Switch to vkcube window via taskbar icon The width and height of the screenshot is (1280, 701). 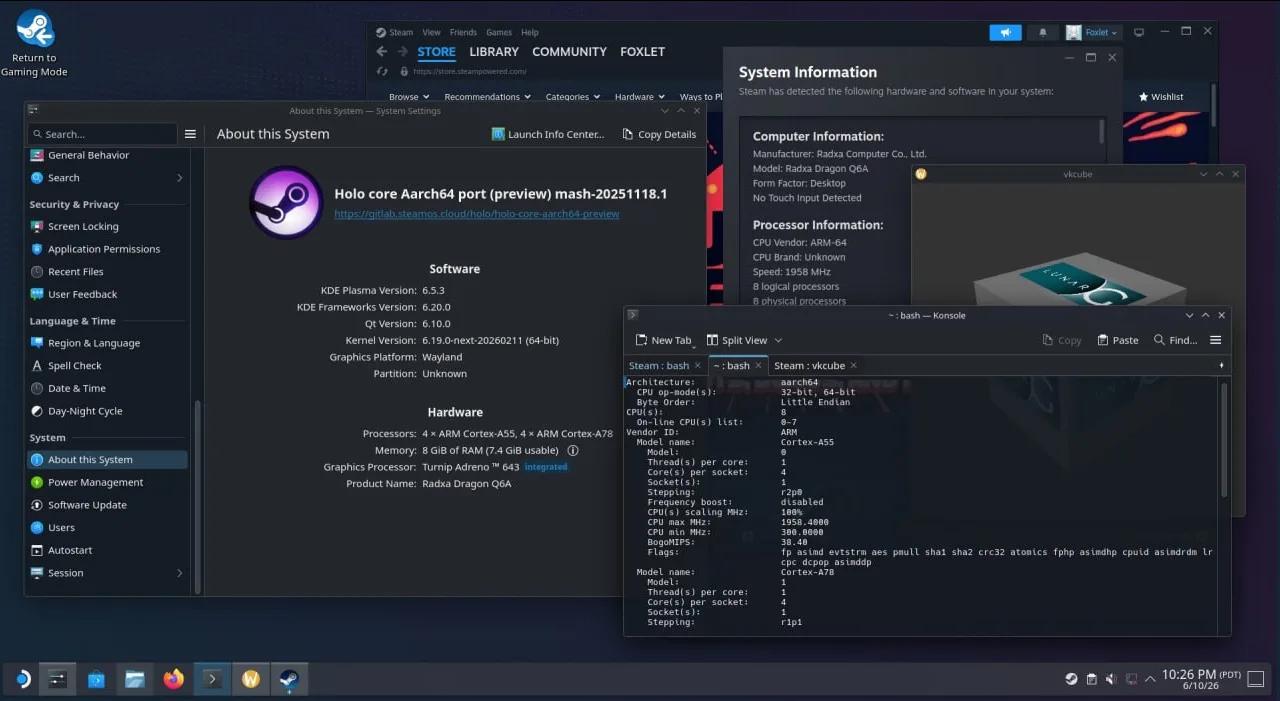(252, 680)
